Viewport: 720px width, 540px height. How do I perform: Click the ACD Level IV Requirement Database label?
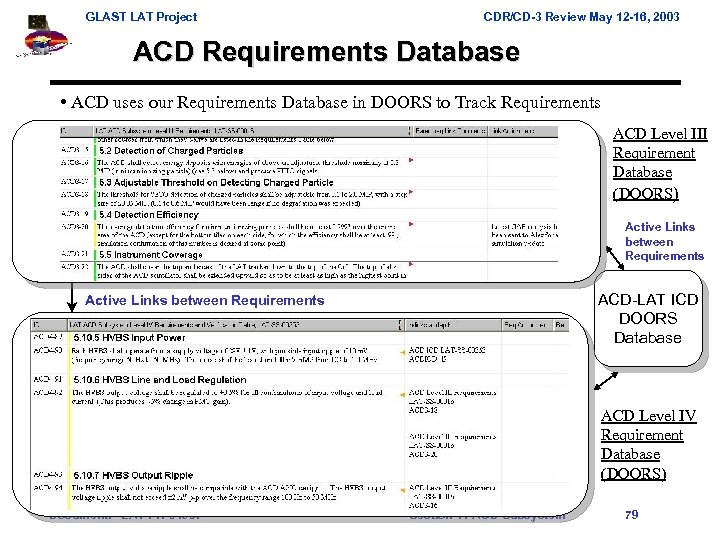coord(648,444)
